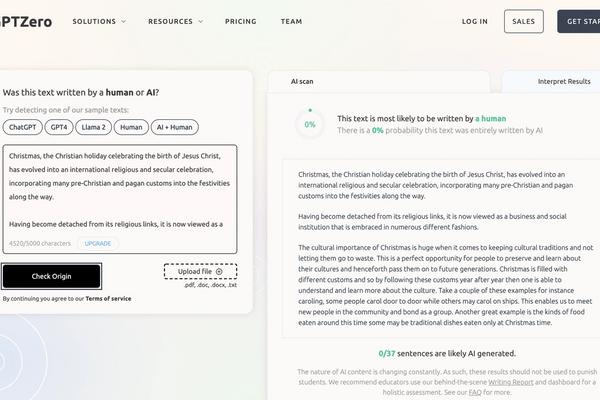Viewport: 600px width, 400px height.
Task: Select the ChatGPT sample text chip
Action: click(x=23, y=127)
